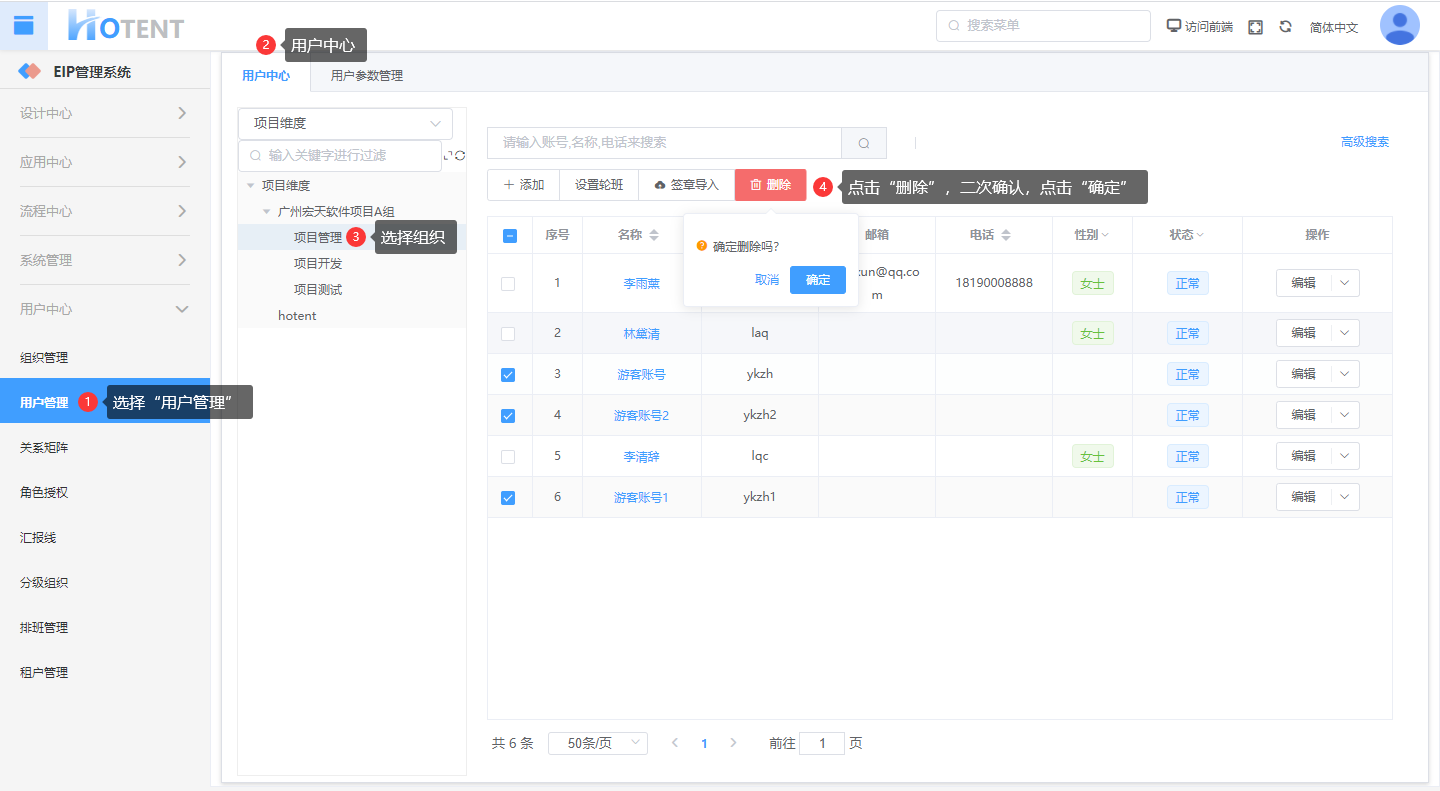
Task: Sort the 名称 column
Action: point(654,235)
